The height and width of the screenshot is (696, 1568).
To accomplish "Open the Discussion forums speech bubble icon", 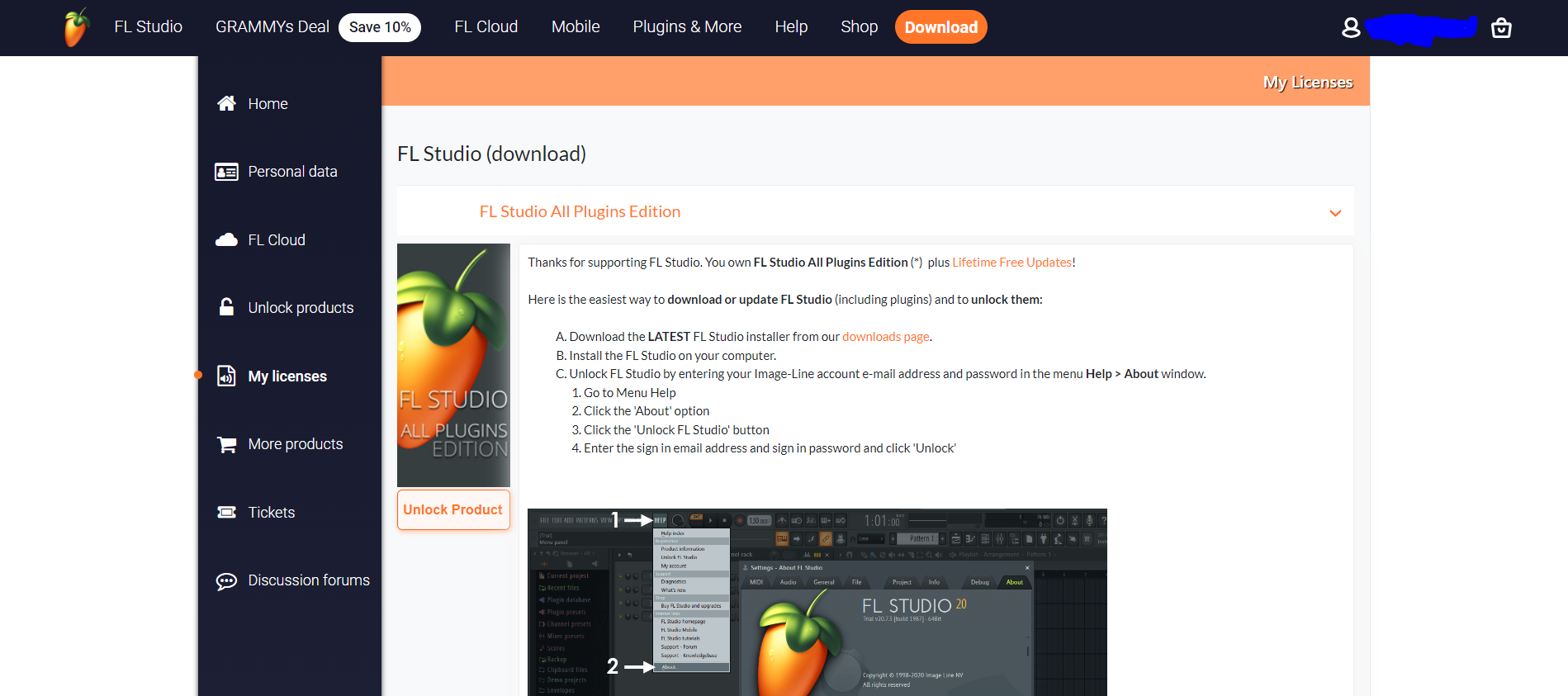I will click(226, 580).
